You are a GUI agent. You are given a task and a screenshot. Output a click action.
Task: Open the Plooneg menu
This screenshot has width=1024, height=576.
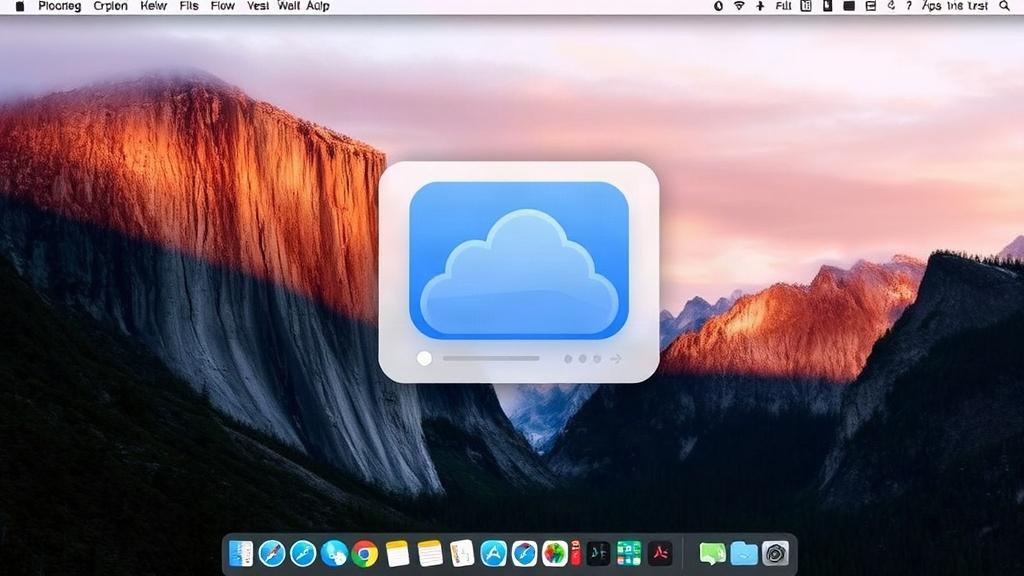[x=59, y=6]
